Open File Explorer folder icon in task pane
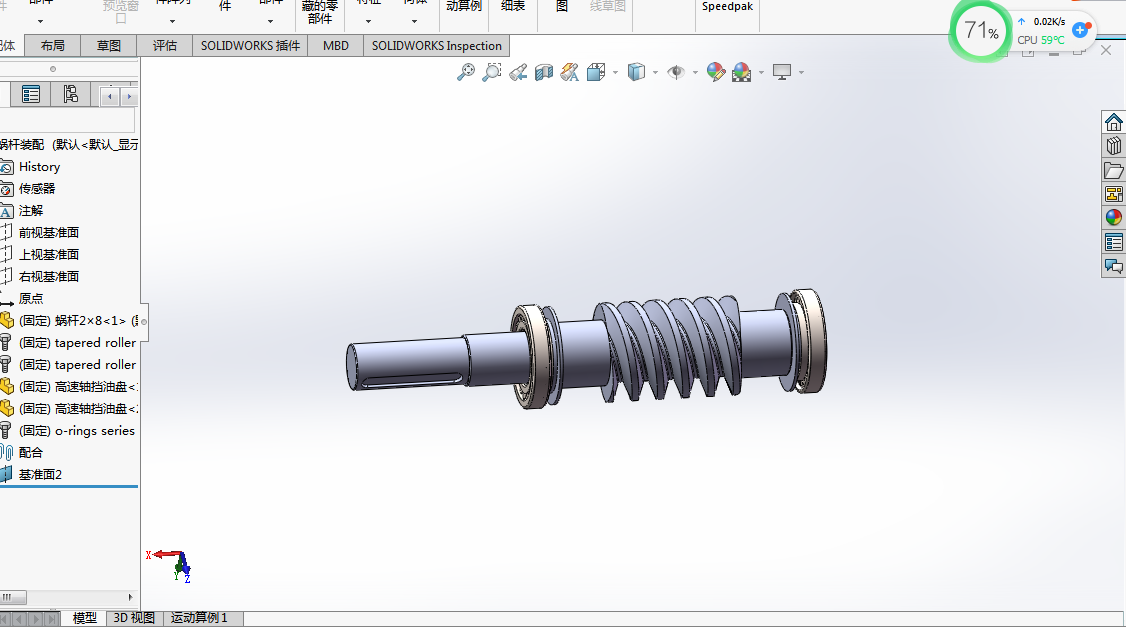The width and height of the screenshot is (1126, 627). [x=1113, y=170]
